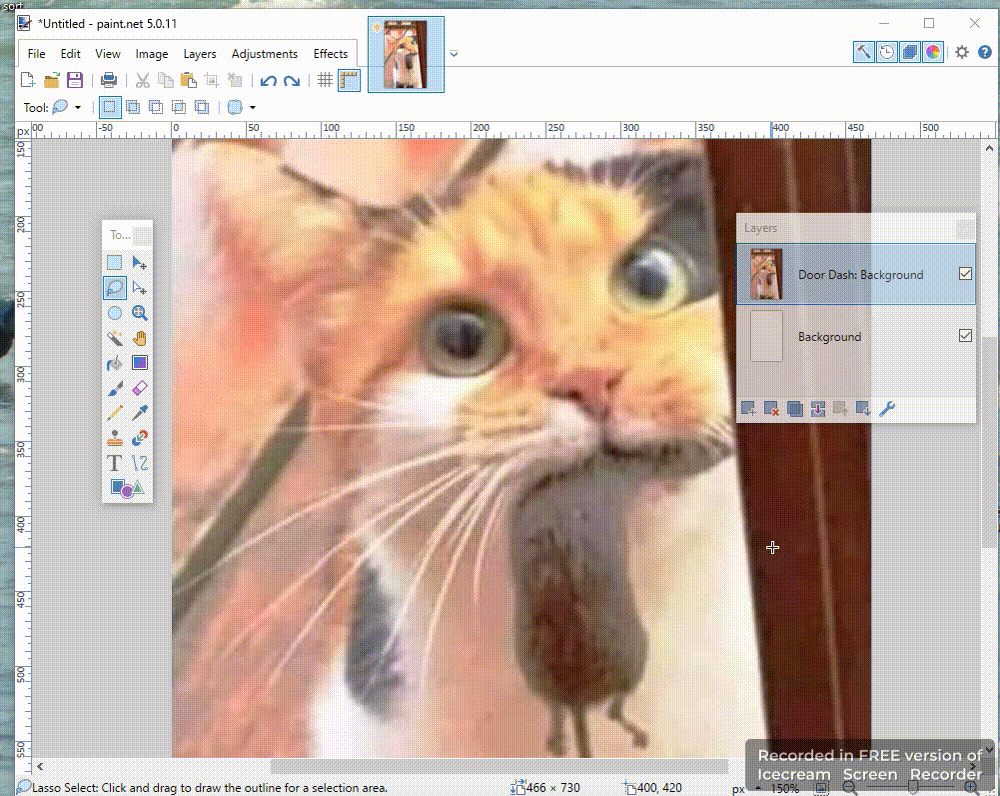The width and height of the screenshot is (1000, 796).
Task: Select the Recolor tool
Action: (x=139, y=438)
